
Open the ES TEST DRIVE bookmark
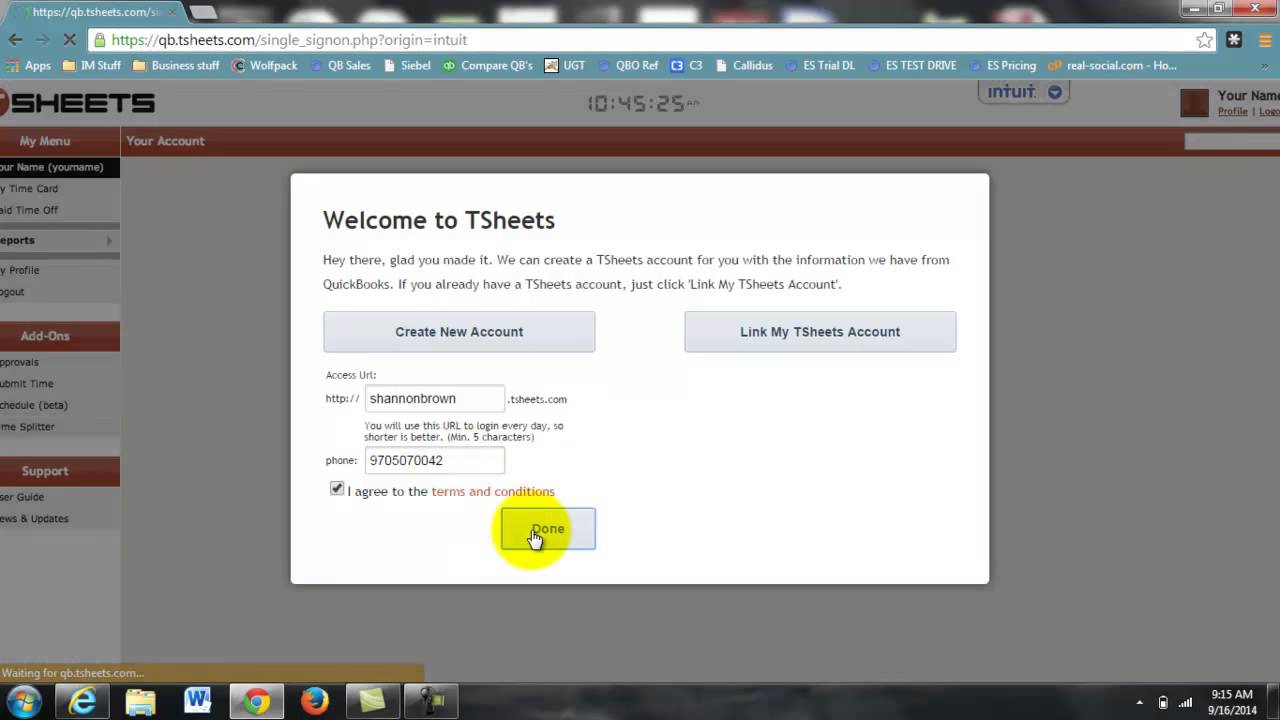tap(912, 65)
